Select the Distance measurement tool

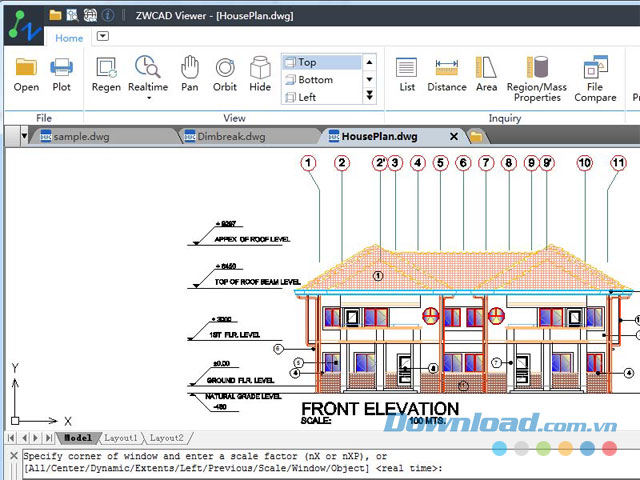click(447, 74)
